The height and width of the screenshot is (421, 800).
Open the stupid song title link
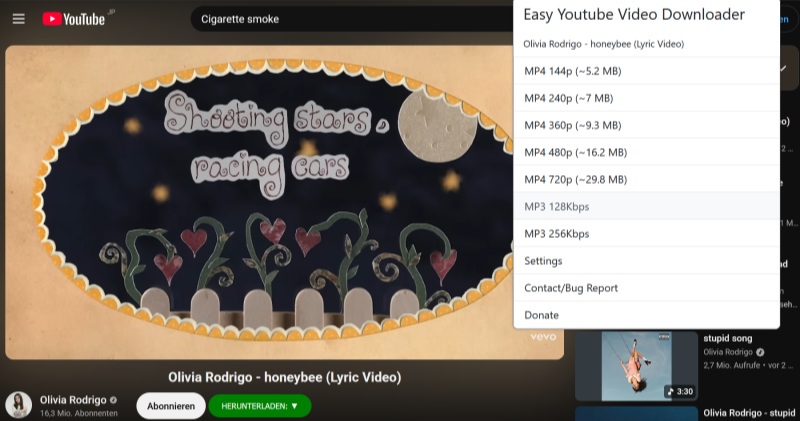point(728,338)
